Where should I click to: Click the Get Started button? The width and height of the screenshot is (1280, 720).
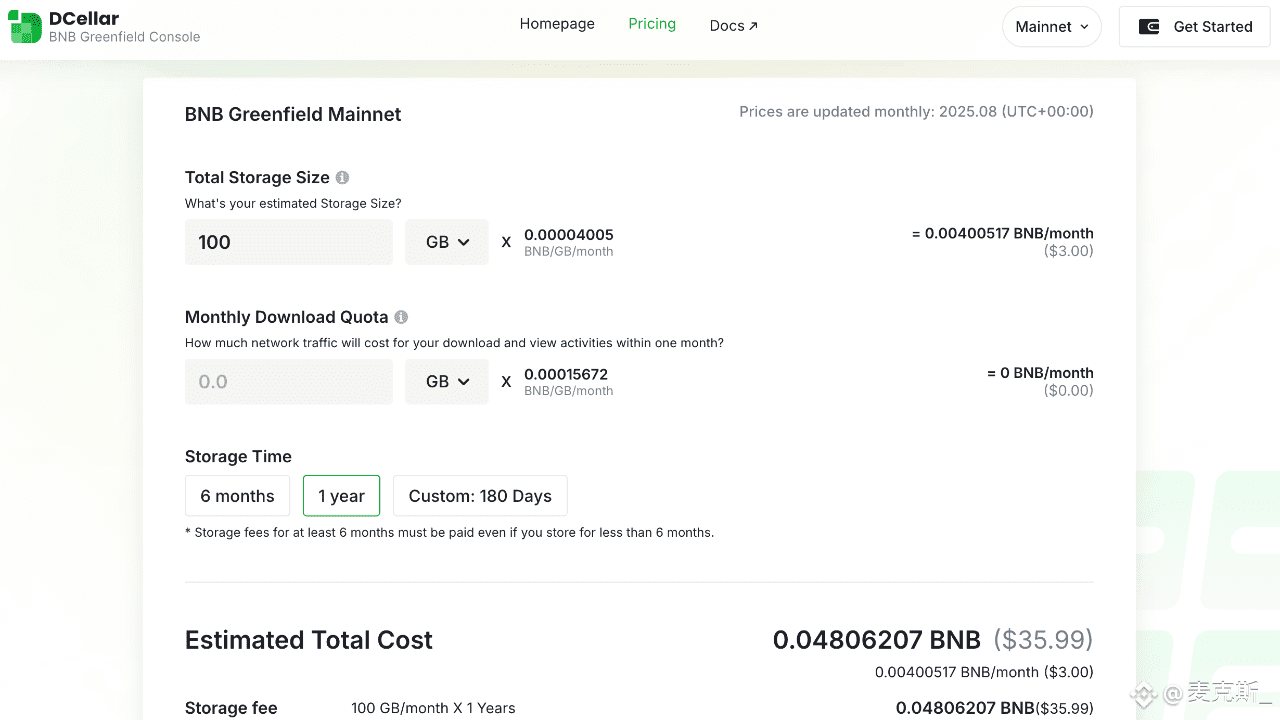point(1194,27)
